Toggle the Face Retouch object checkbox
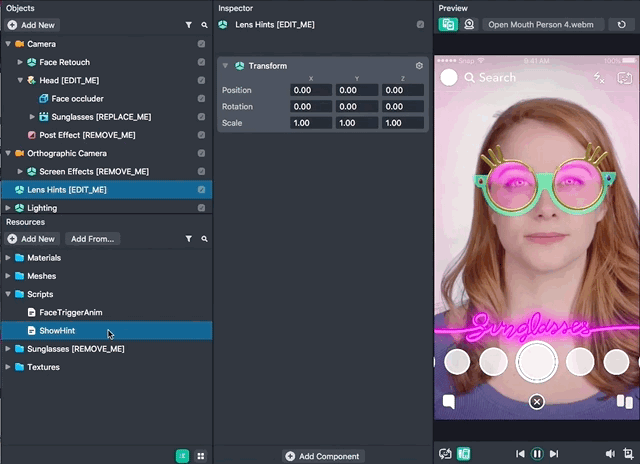640x464 pixels. click(202, 62)
